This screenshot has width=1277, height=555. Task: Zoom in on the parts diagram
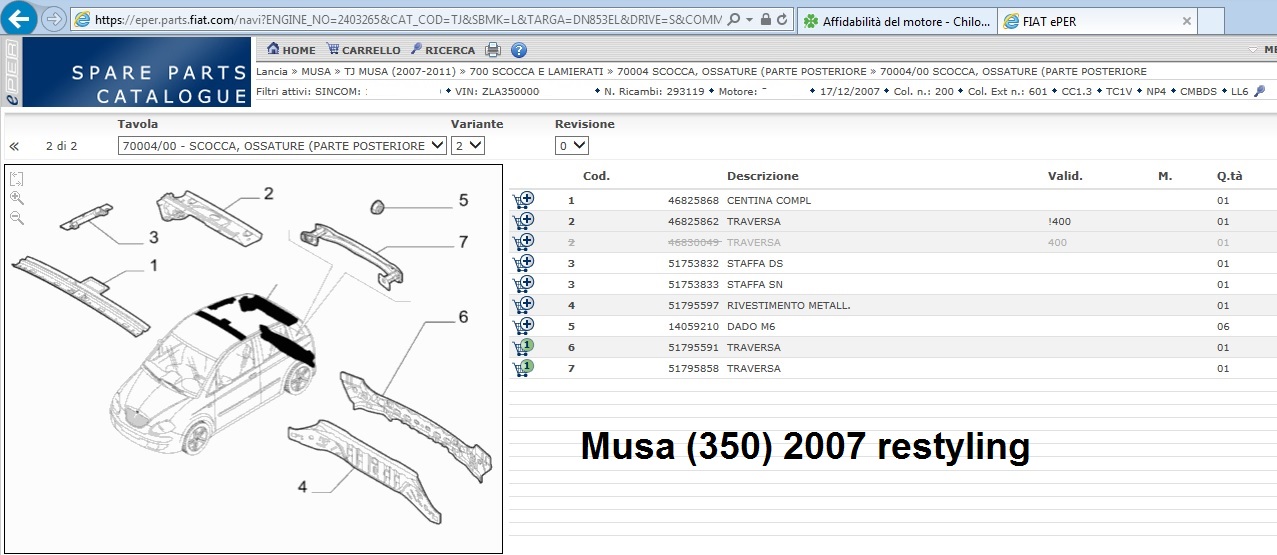click(16, 198)
